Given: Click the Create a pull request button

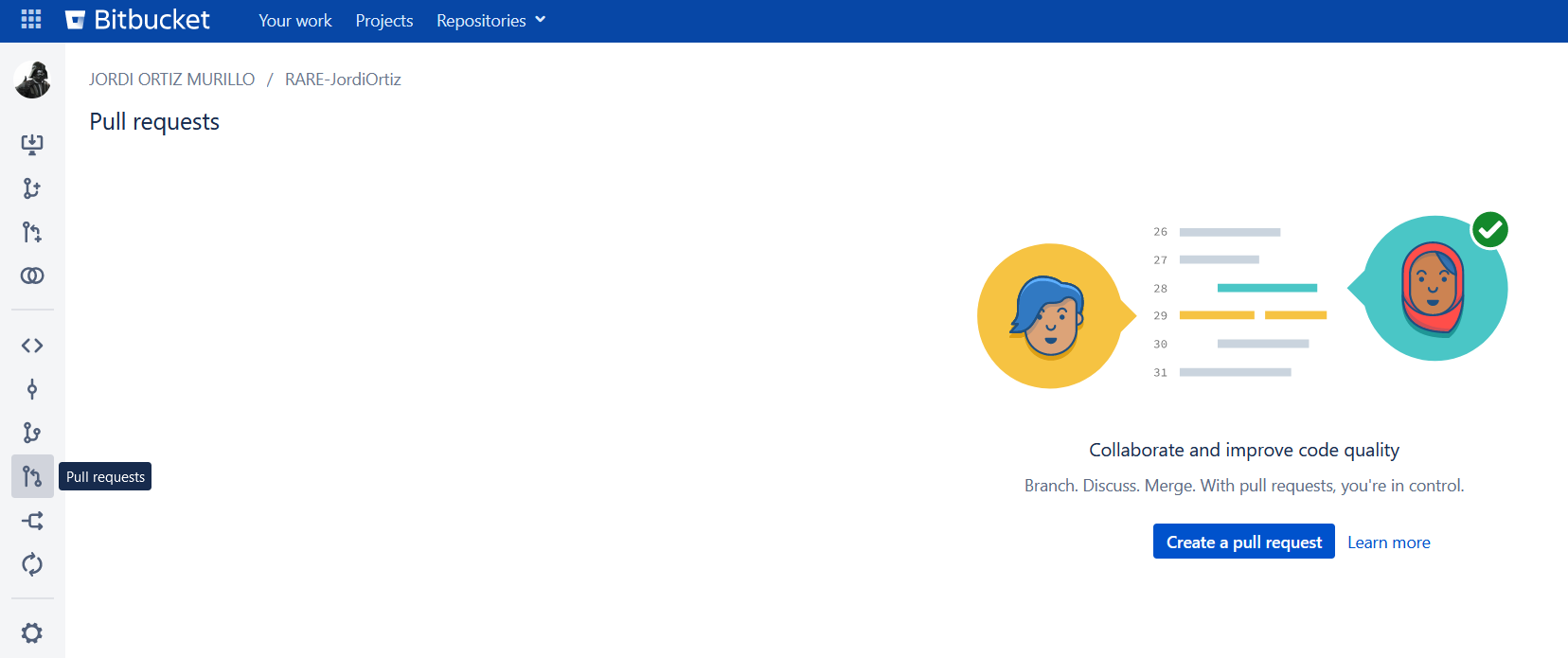Looking at the screenshot, I should (x=1243, y=542).
